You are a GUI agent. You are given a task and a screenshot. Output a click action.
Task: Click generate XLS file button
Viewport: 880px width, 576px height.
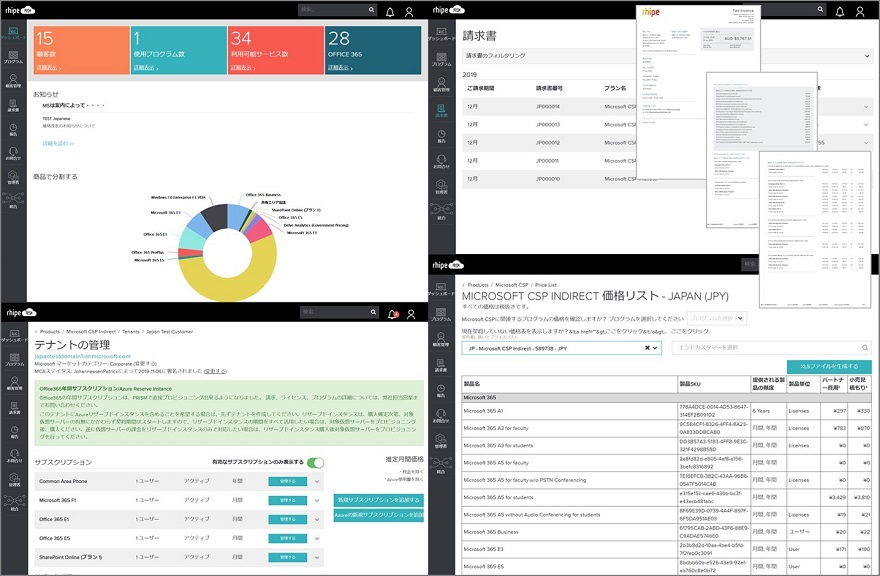pyautogui.click(x=829, y=367)
